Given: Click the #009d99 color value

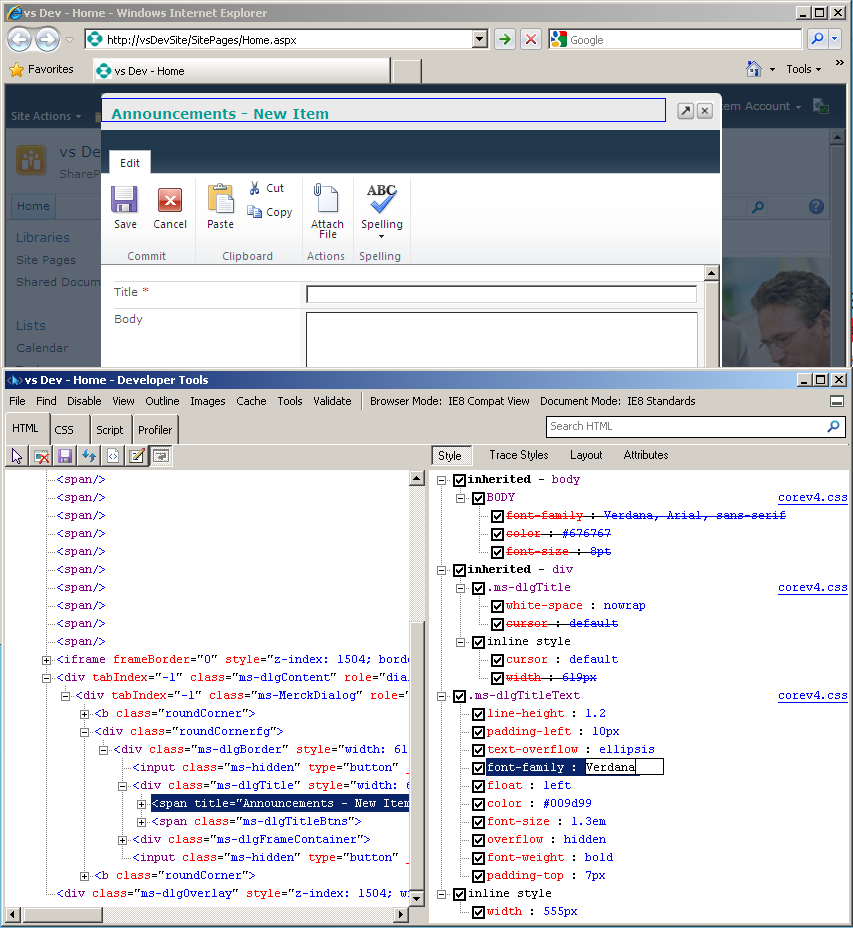Looking at the screenshot, I should coord(567,804).
